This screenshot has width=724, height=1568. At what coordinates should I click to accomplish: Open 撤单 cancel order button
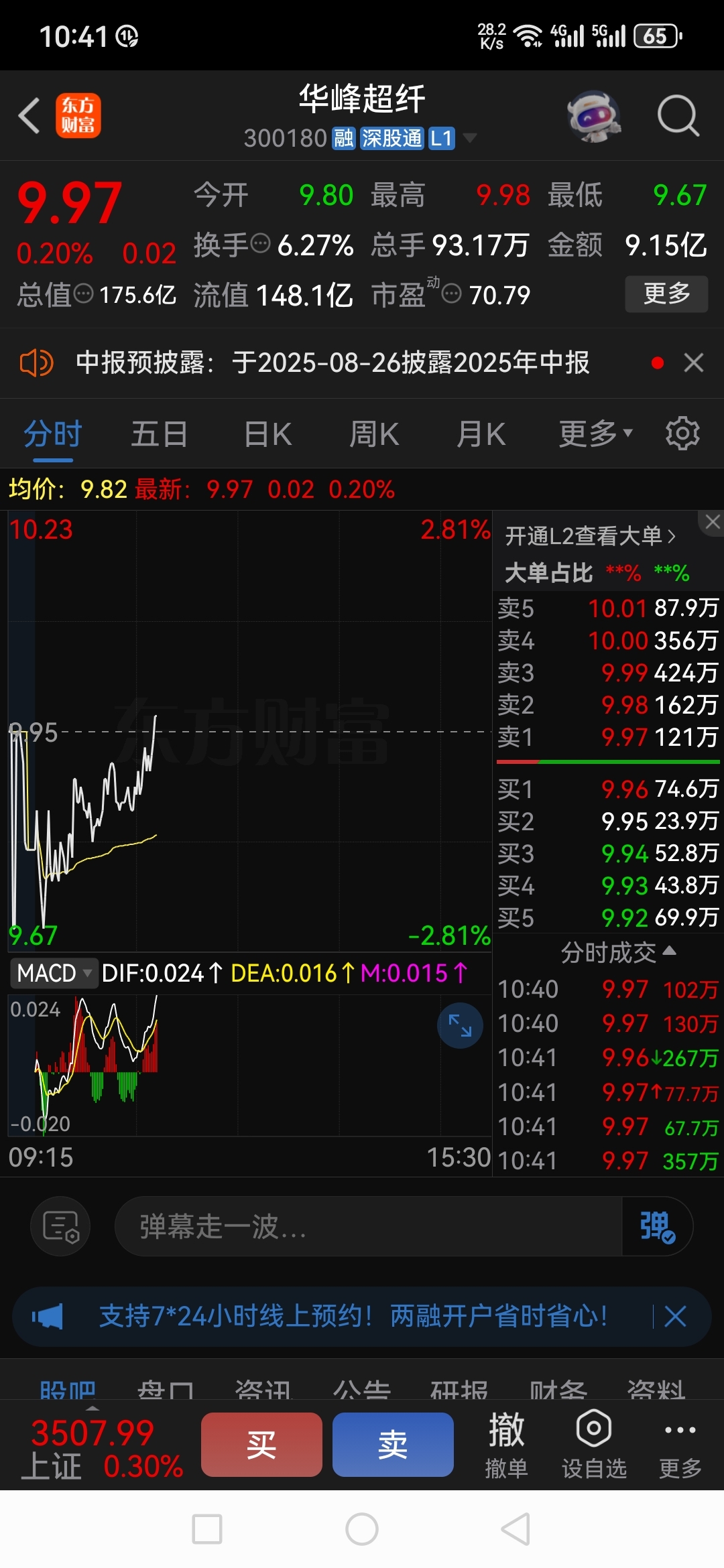tap(506, 1445)
